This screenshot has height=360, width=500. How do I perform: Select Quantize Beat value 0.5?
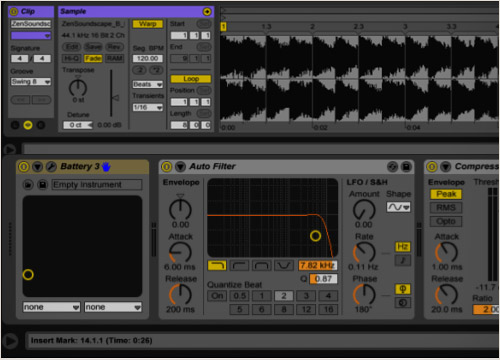click(x=239, y=296)
